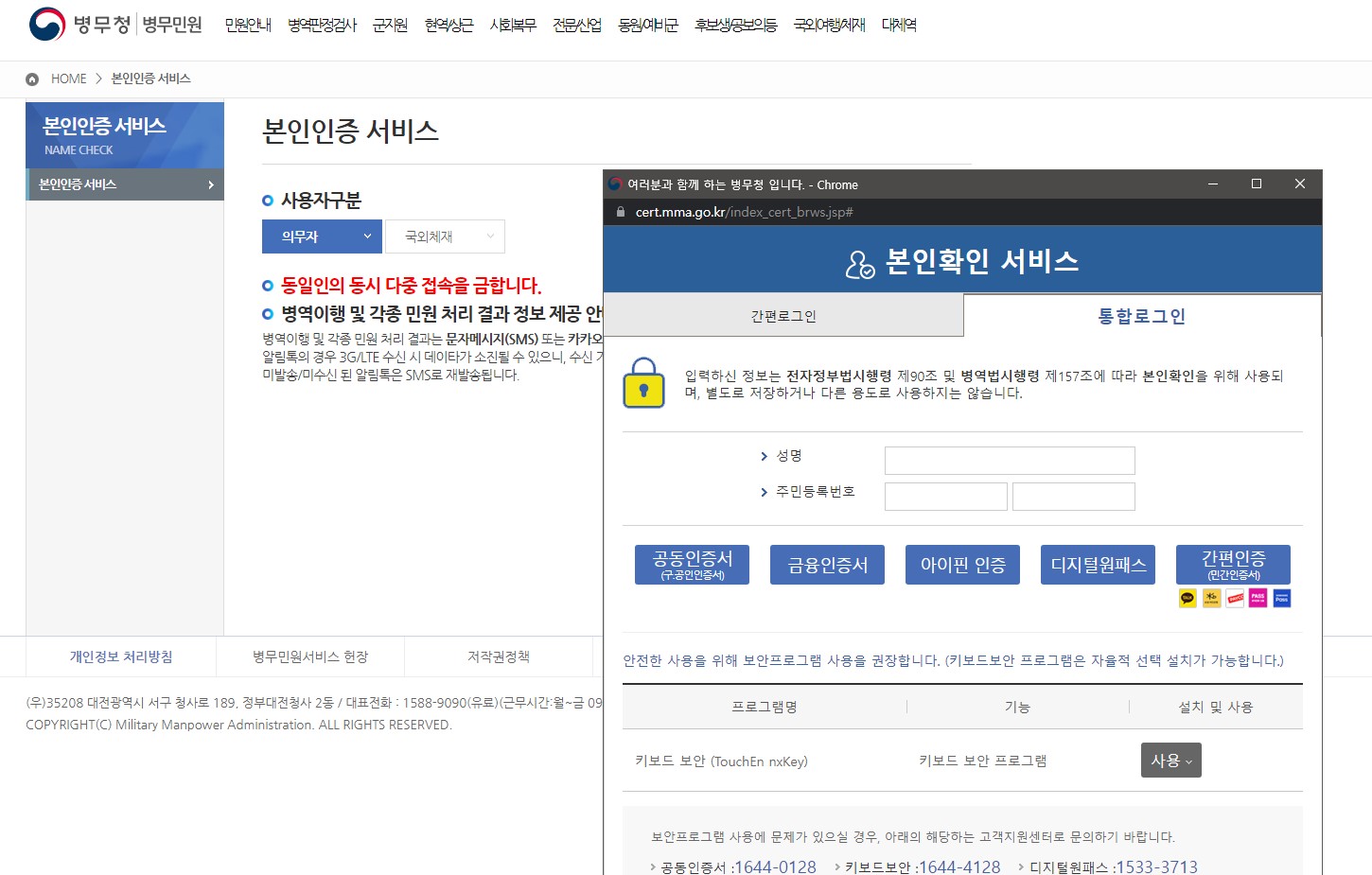The height and width of the screenshot is (875, 1372).
Task: Open the 개인정보 처리방침 footer link
Action: click(x=121, y=656)
